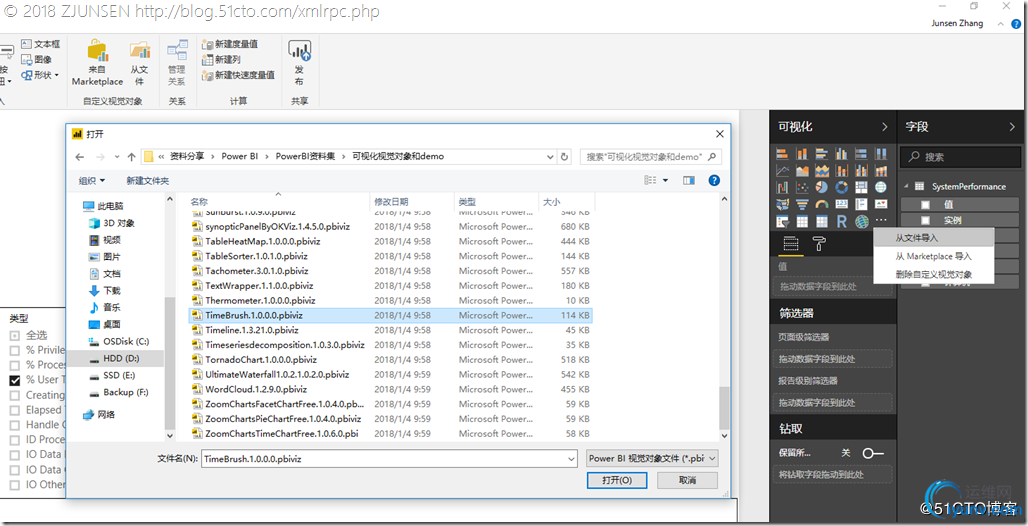Uncheck the % User T checkbox

[x=14, y=380]
